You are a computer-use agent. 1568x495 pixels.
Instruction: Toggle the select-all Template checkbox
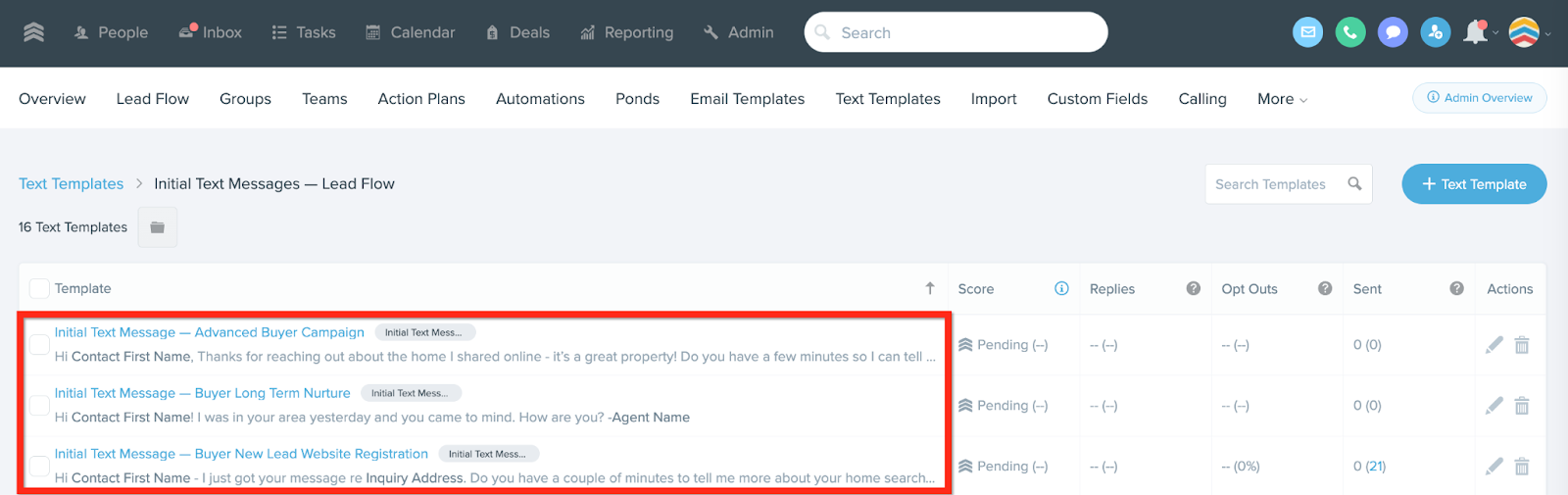(39, 288)
